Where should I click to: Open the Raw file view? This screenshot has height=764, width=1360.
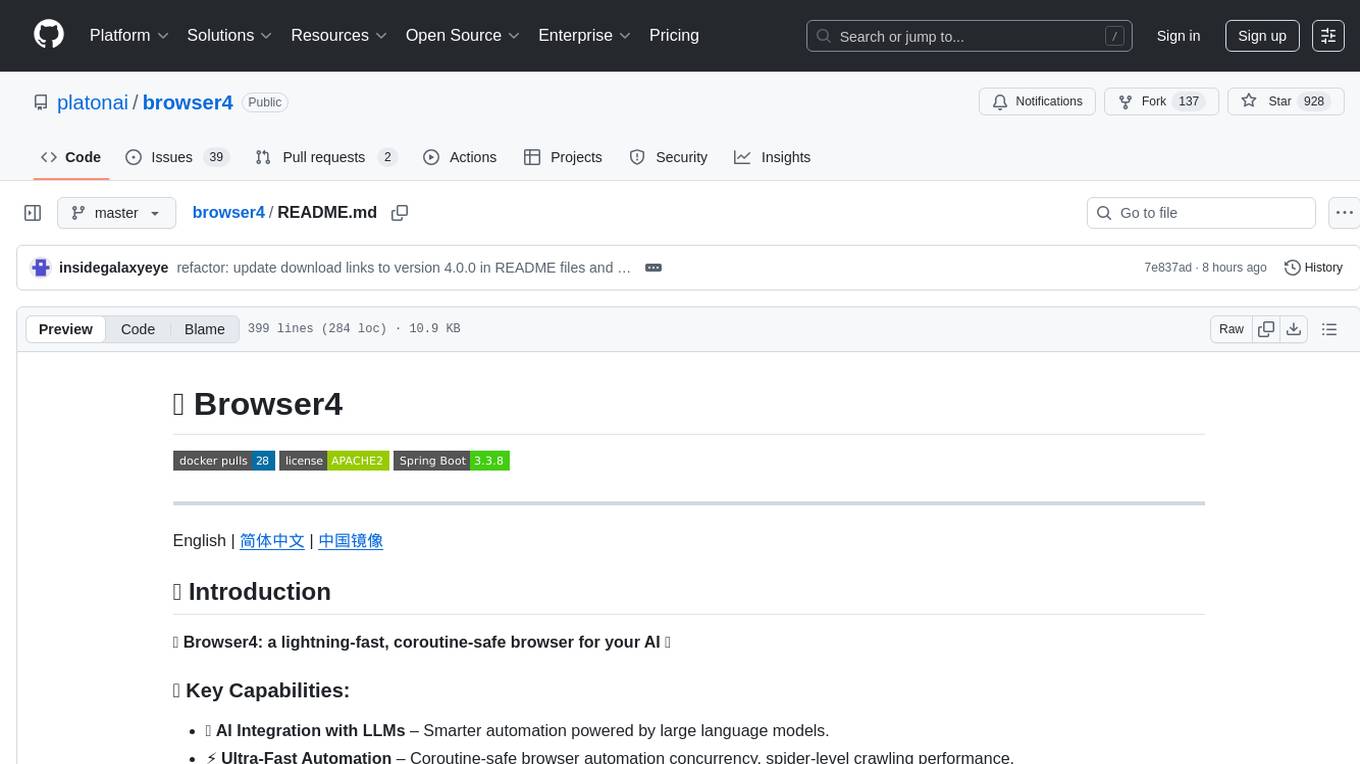click(x=1231, y=329)
